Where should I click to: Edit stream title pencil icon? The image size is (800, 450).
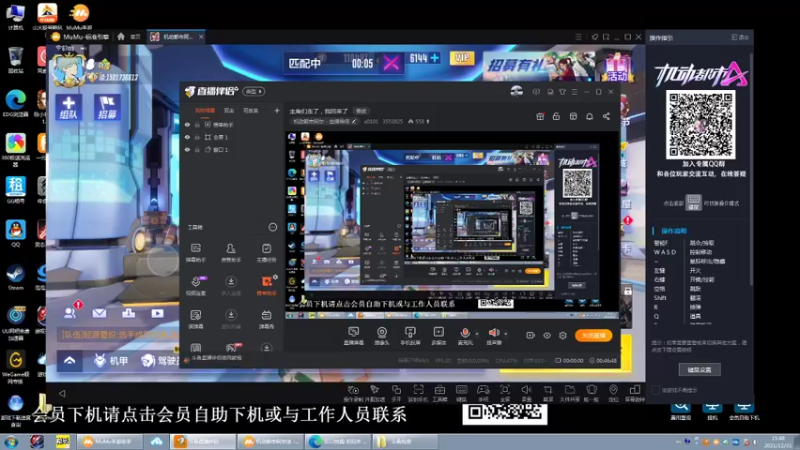354,121
